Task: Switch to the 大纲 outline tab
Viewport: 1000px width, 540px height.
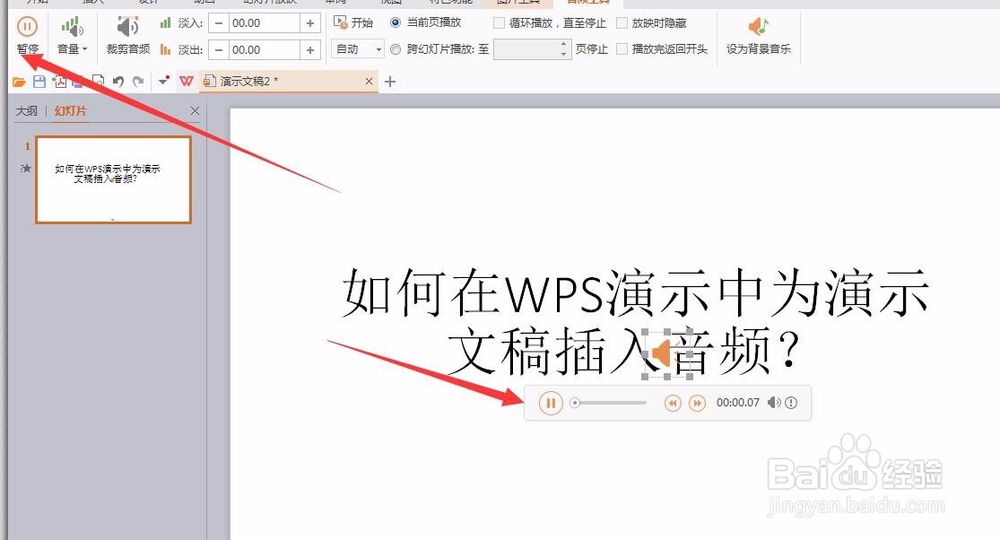Action: pyautogui.click(x=27, y=111)
